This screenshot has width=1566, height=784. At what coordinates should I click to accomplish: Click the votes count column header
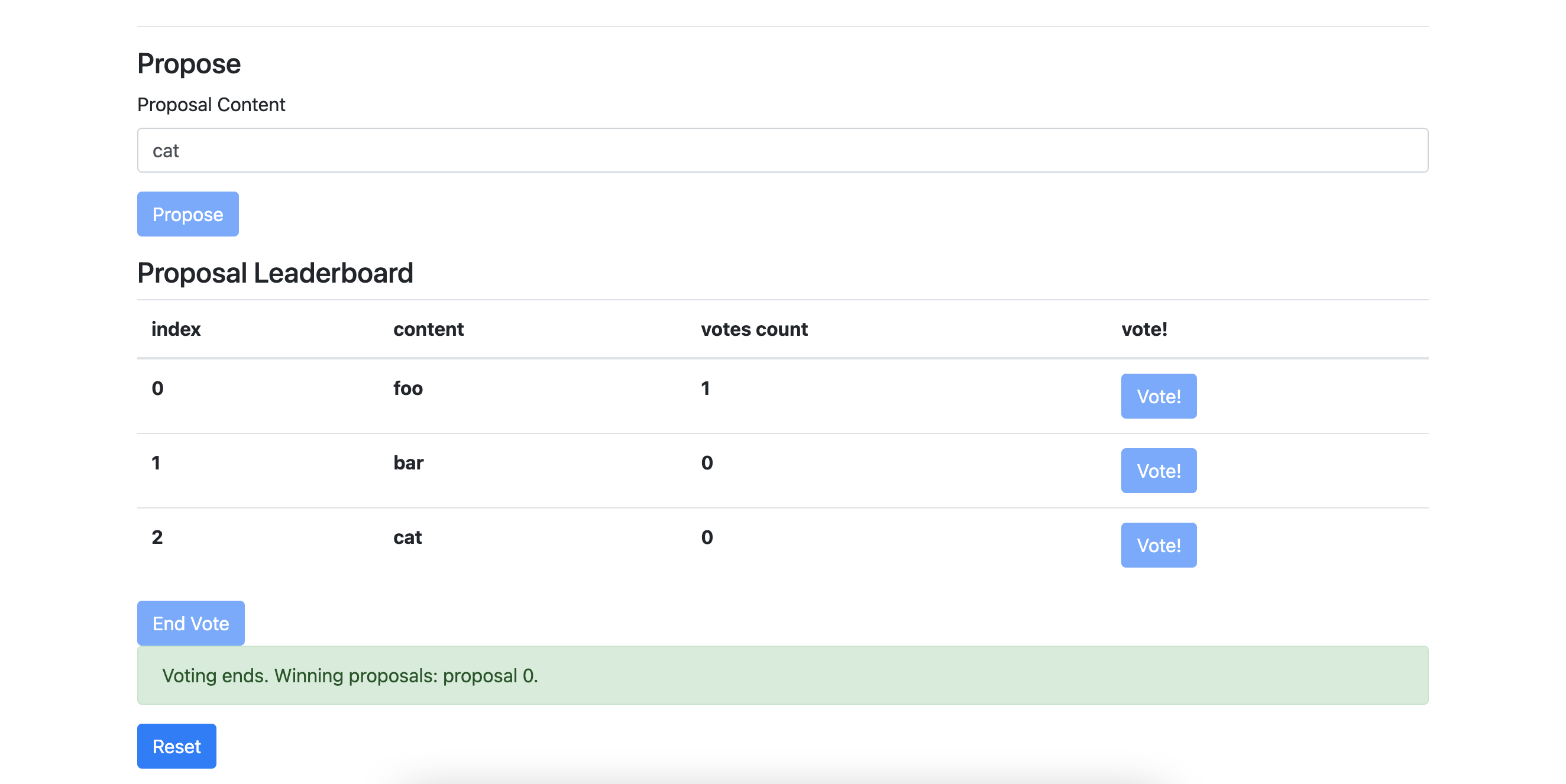[753, 329]
